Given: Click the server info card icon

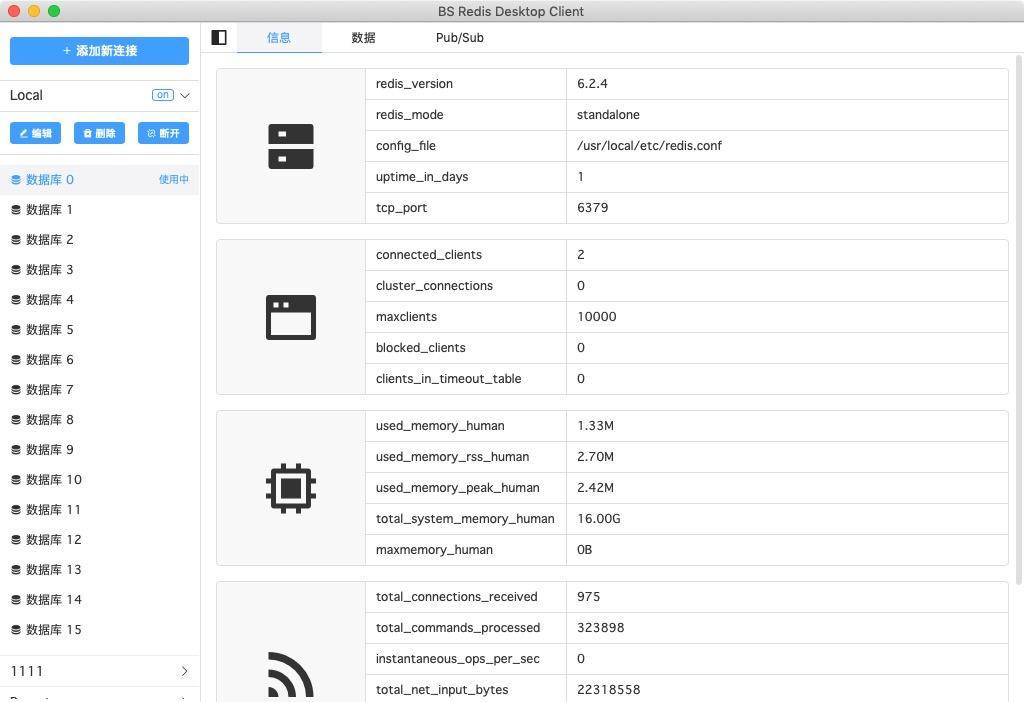Looking at the screenshot, I should [291, 146].
